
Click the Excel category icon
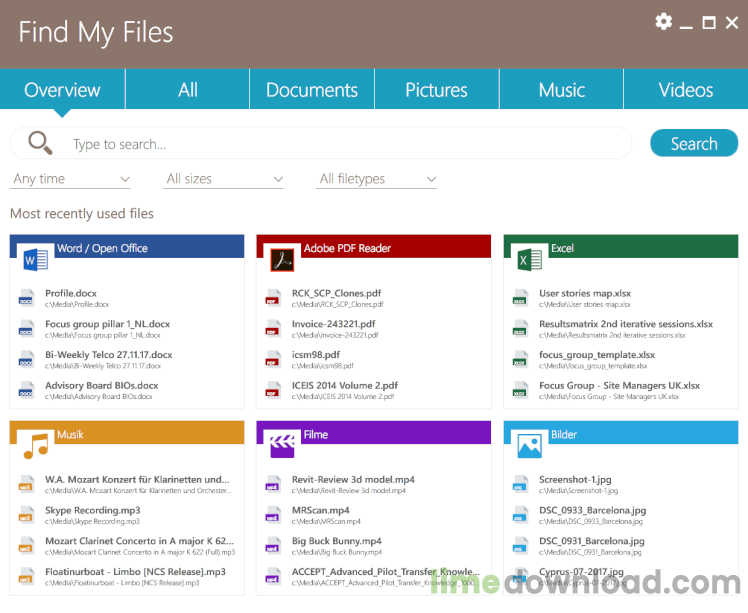528,260
